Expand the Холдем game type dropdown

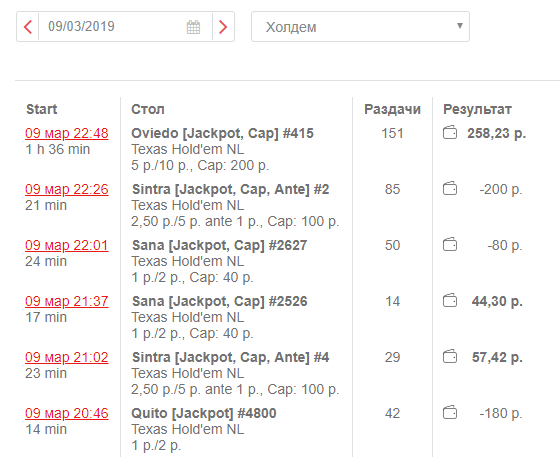(360, 27)
